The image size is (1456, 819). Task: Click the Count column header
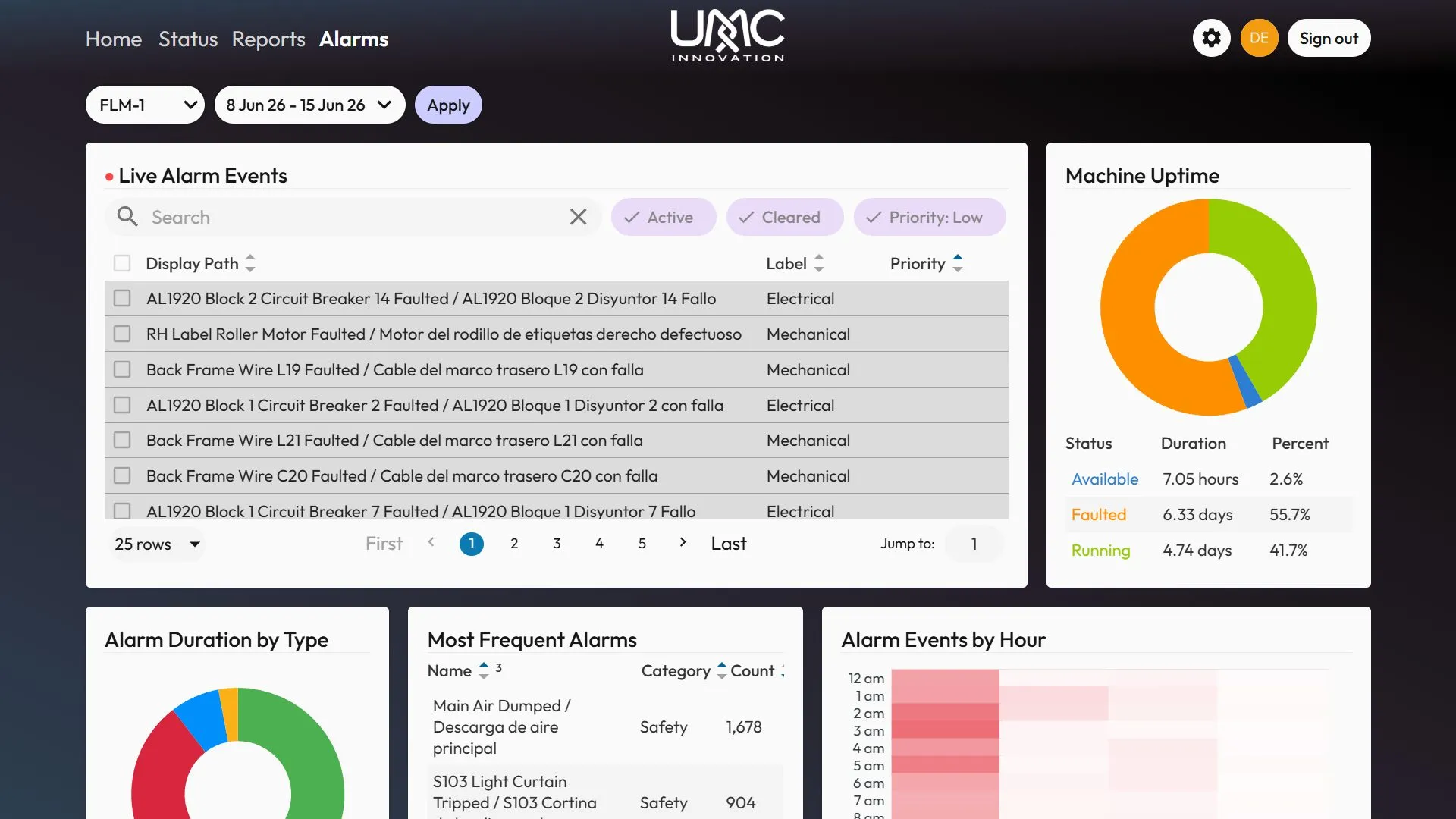[x=752, y=670]
